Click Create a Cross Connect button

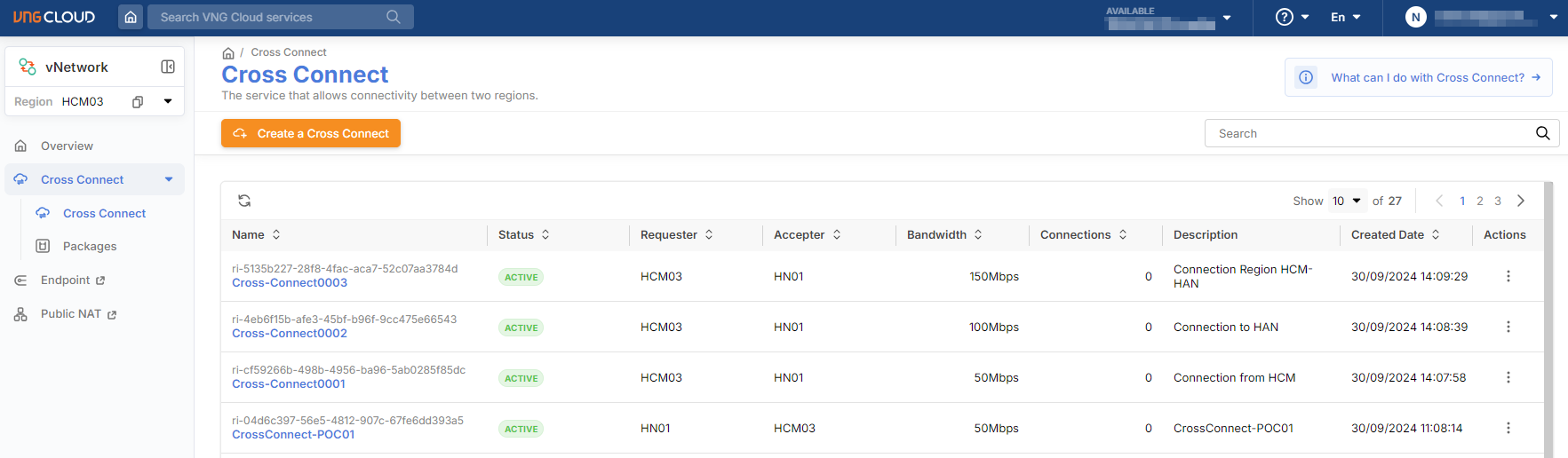click(x=311, y=133)
